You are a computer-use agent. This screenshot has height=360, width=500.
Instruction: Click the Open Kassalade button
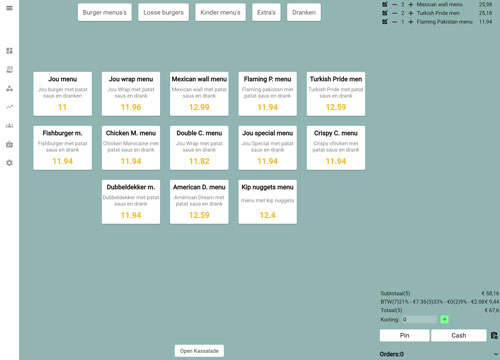tap(199, 351)
